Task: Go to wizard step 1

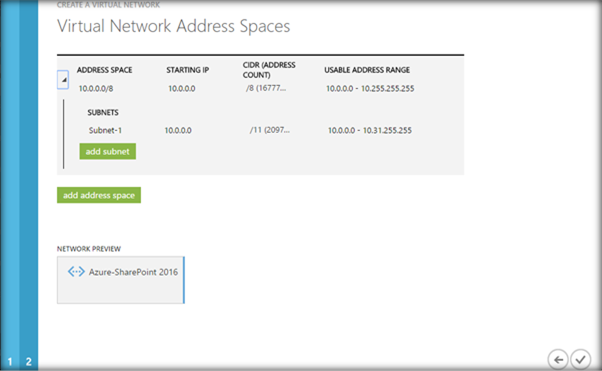Action: (10, 361)
